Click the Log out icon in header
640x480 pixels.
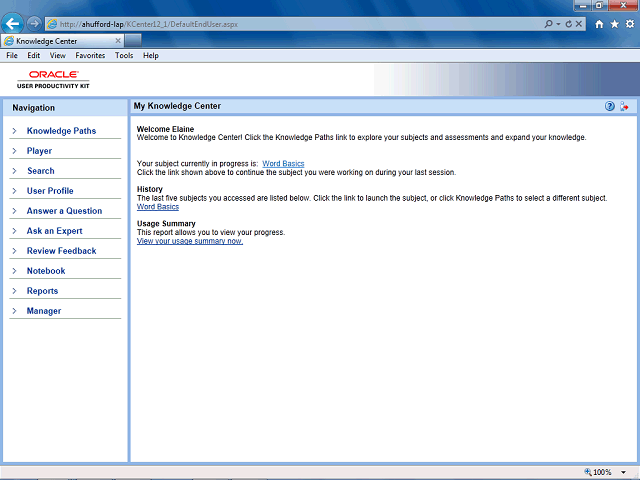click(624, 107)
